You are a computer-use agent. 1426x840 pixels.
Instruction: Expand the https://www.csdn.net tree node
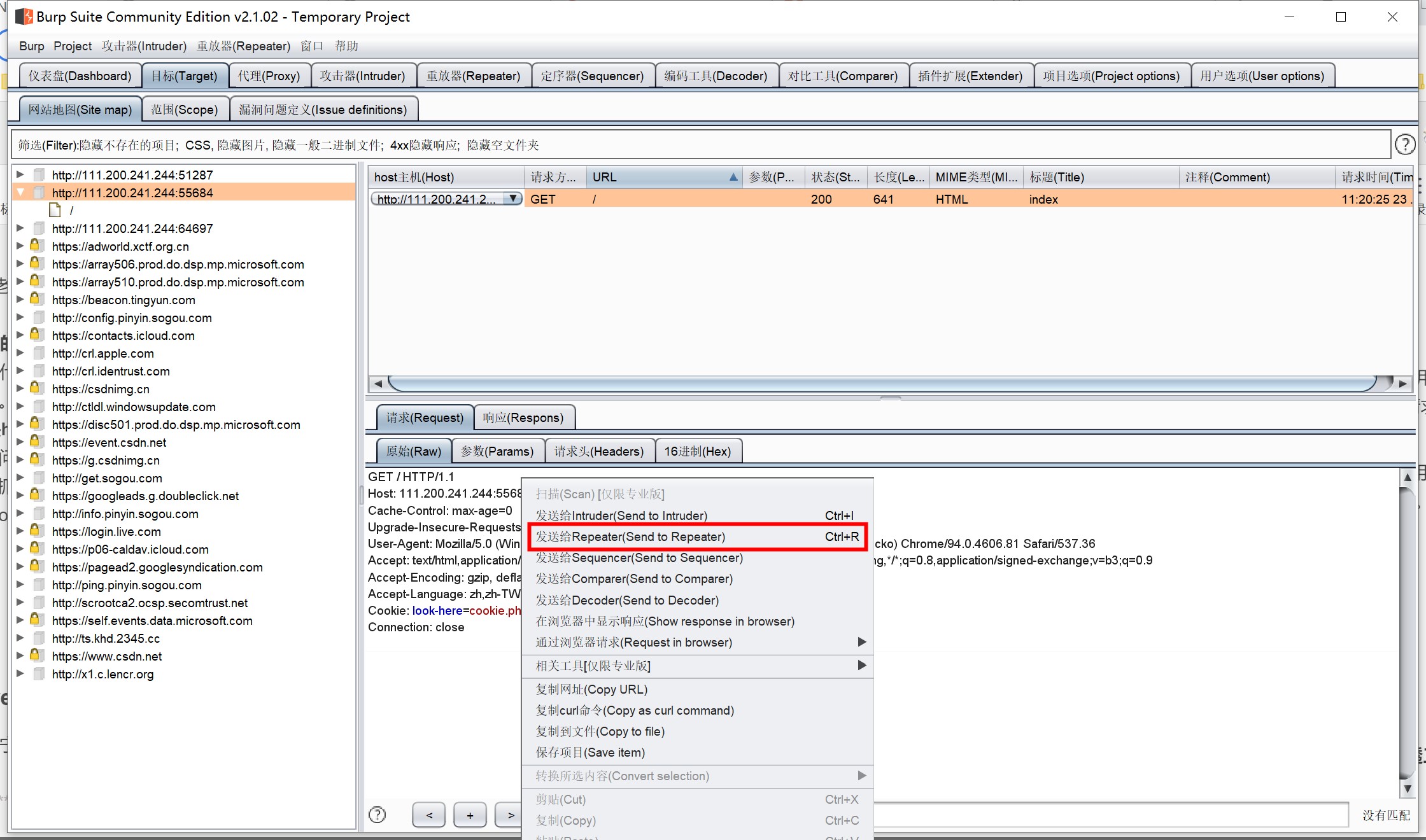[x=20, y=655]
